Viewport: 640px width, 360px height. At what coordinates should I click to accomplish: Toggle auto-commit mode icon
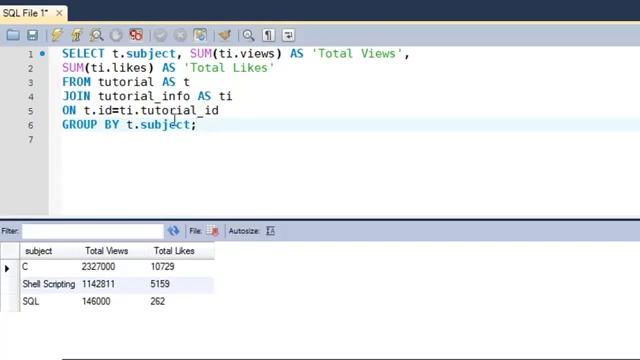(200, 36)
